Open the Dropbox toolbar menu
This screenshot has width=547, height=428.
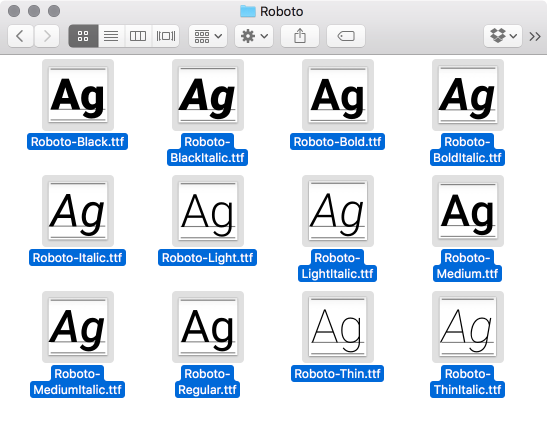[503, 36]
